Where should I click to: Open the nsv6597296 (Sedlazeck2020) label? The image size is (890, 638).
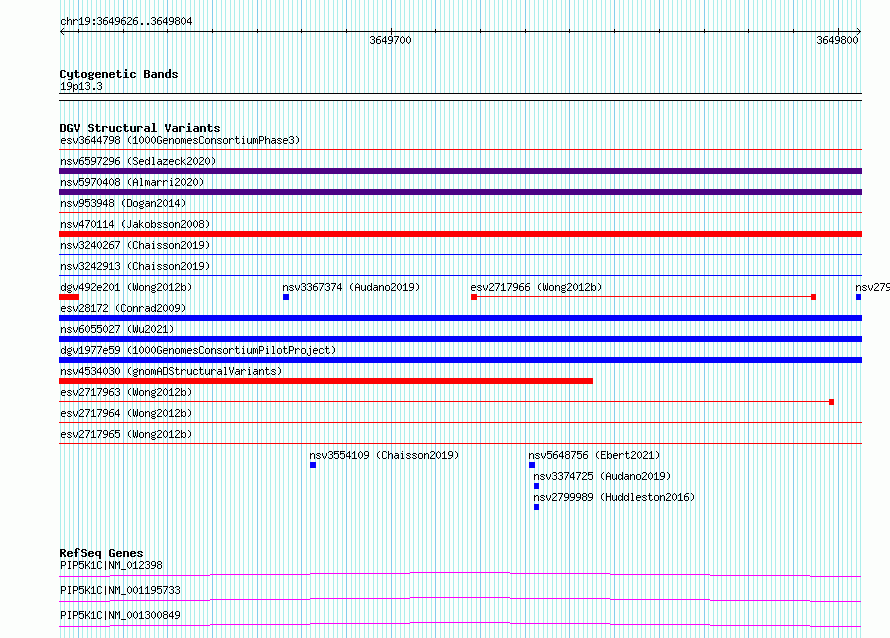(x=138, y=161)
